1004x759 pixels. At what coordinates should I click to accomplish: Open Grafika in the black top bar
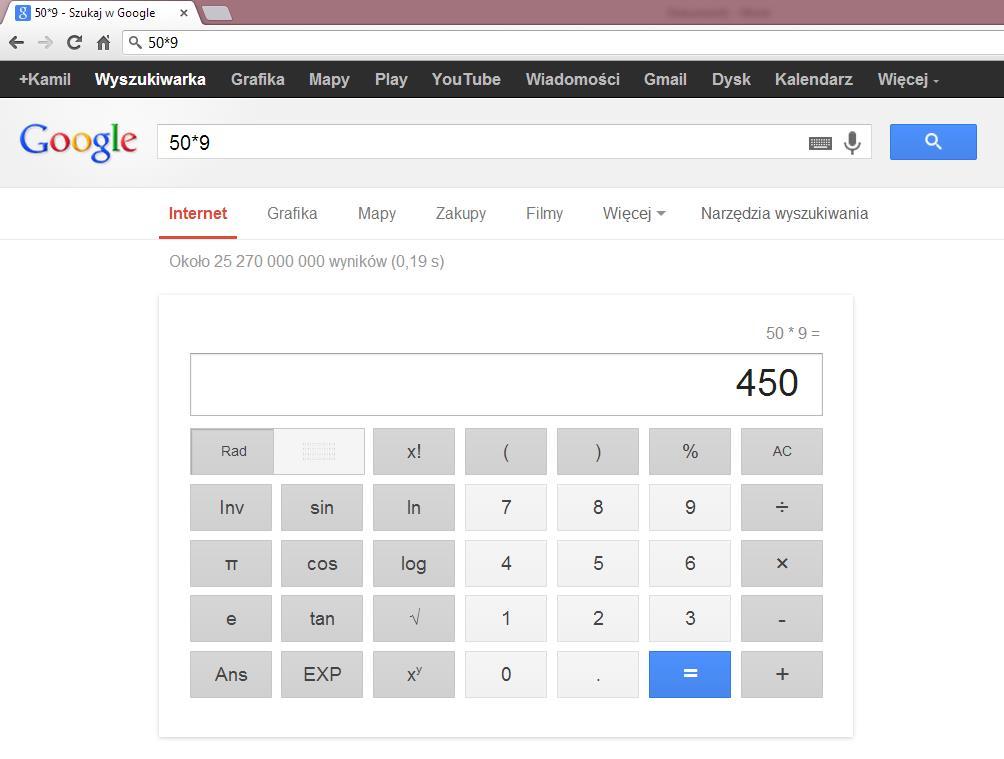(257, 79)
